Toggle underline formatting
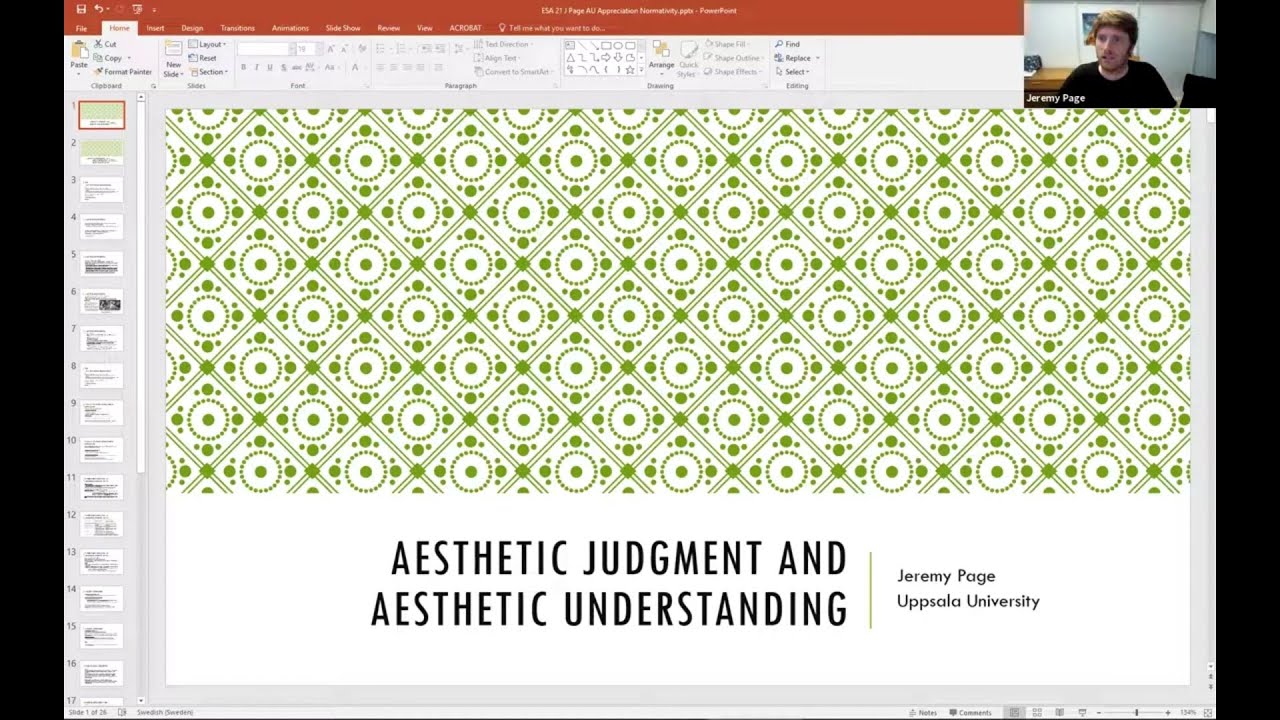 coord(270,67)
